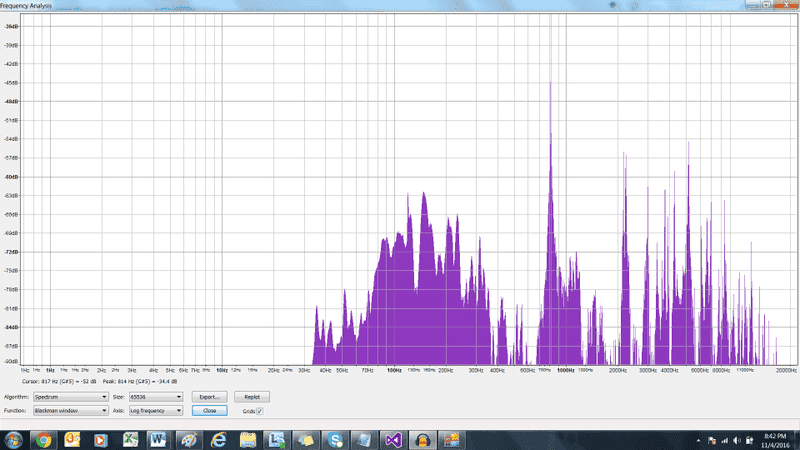Image resolution: width=800 pixels, height=450 pixels.
Task: Open the Algorithm dropdown showing Spectrum
Action: coord(70,397)
